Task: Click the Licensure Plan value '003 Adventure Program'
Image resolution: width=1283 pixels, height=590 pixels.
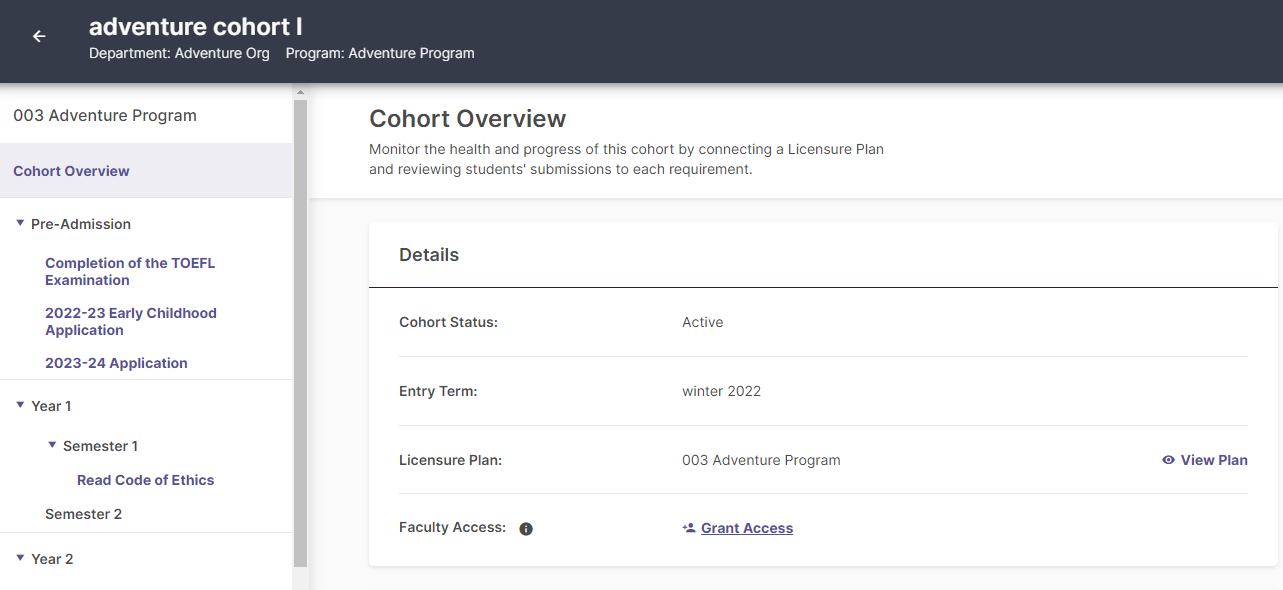Action: pos(761,460)
